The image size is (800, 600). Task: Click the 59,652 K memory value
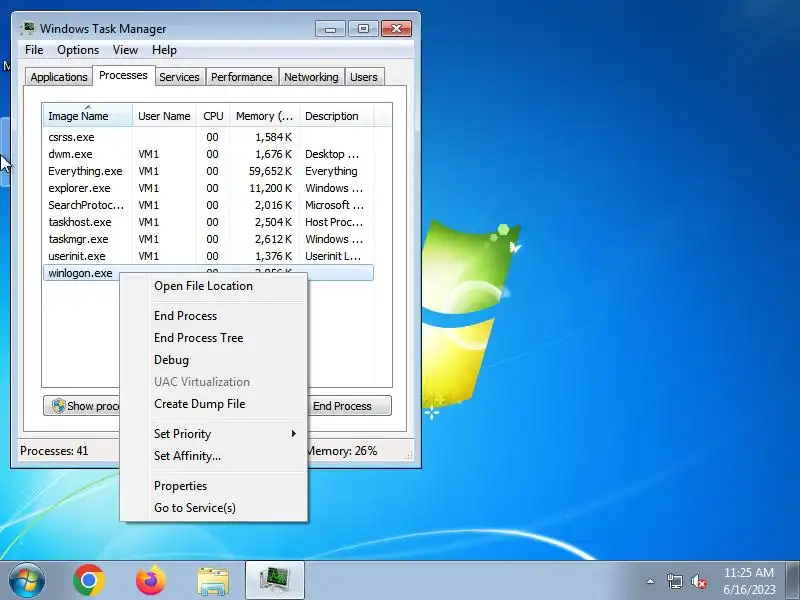pyautogui.click(x=270, y=171)
